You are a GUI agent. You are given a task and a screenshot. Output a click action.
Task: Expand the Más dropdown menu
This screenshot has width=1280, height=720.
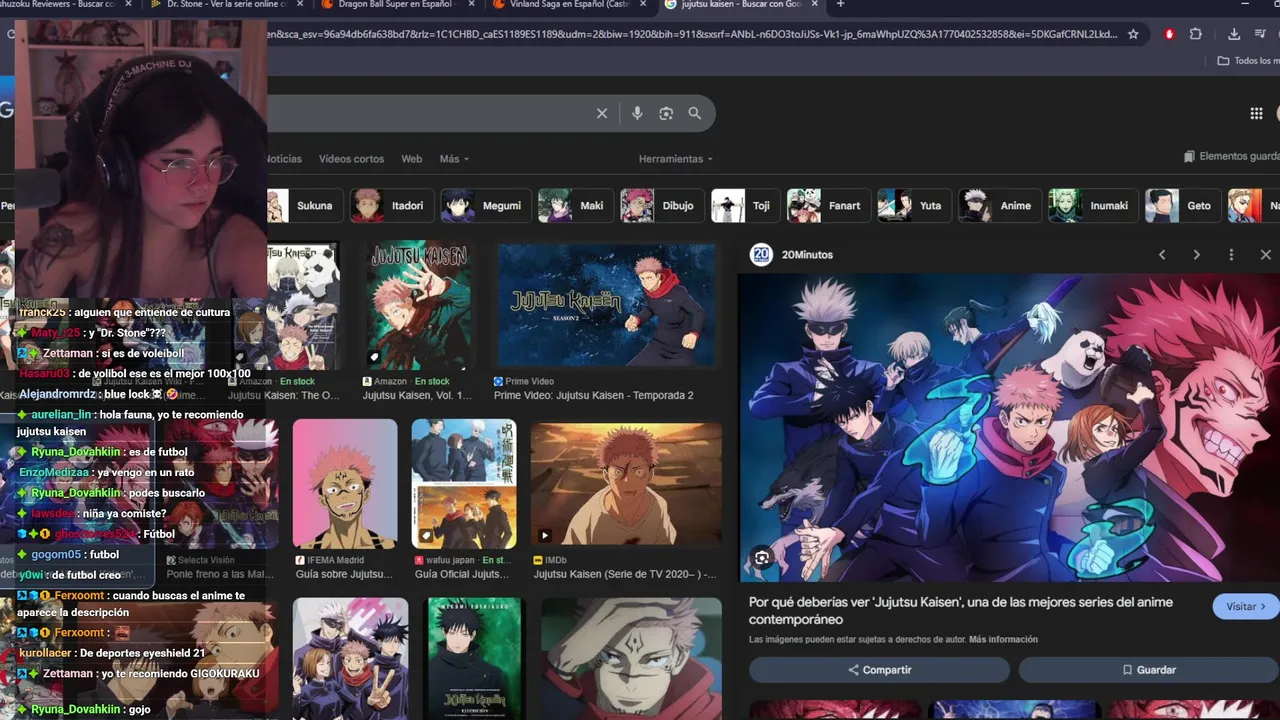(454, 159)
